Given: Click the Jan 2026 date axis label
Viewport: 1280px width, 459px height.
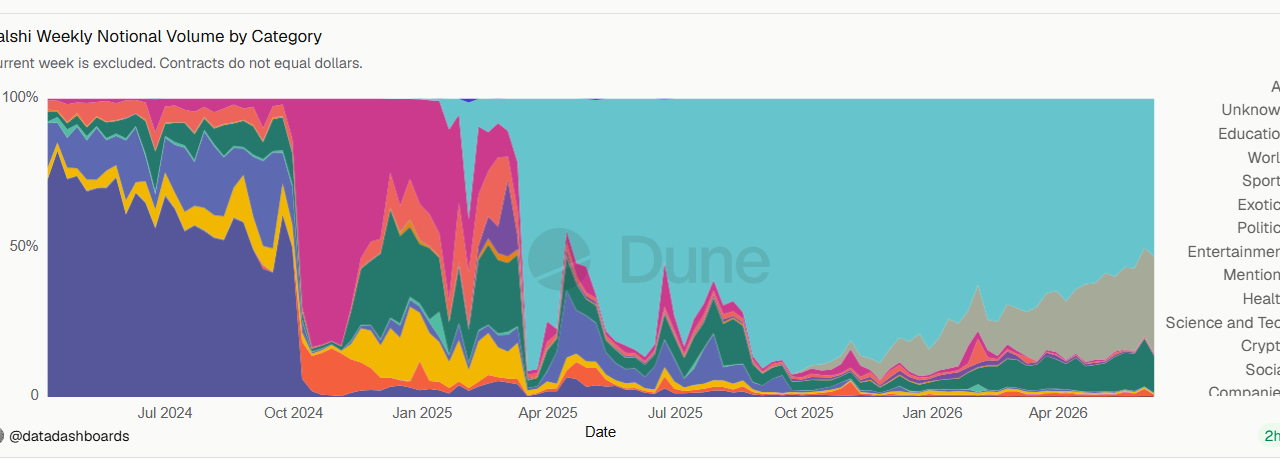Looking at the screenshot, I should coord(933,412).
